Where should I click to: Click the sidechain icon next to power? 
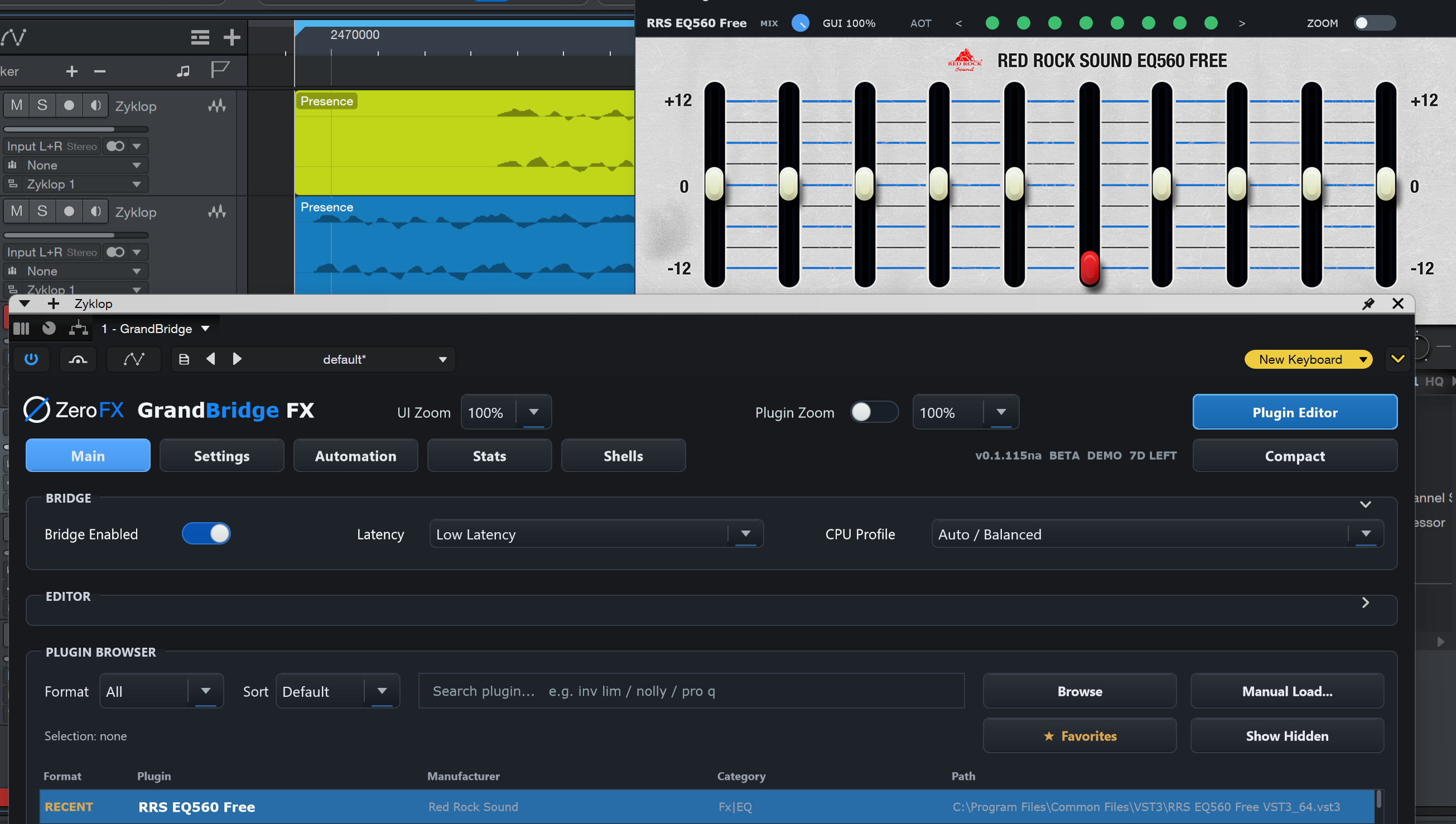(x=78, y=359)
